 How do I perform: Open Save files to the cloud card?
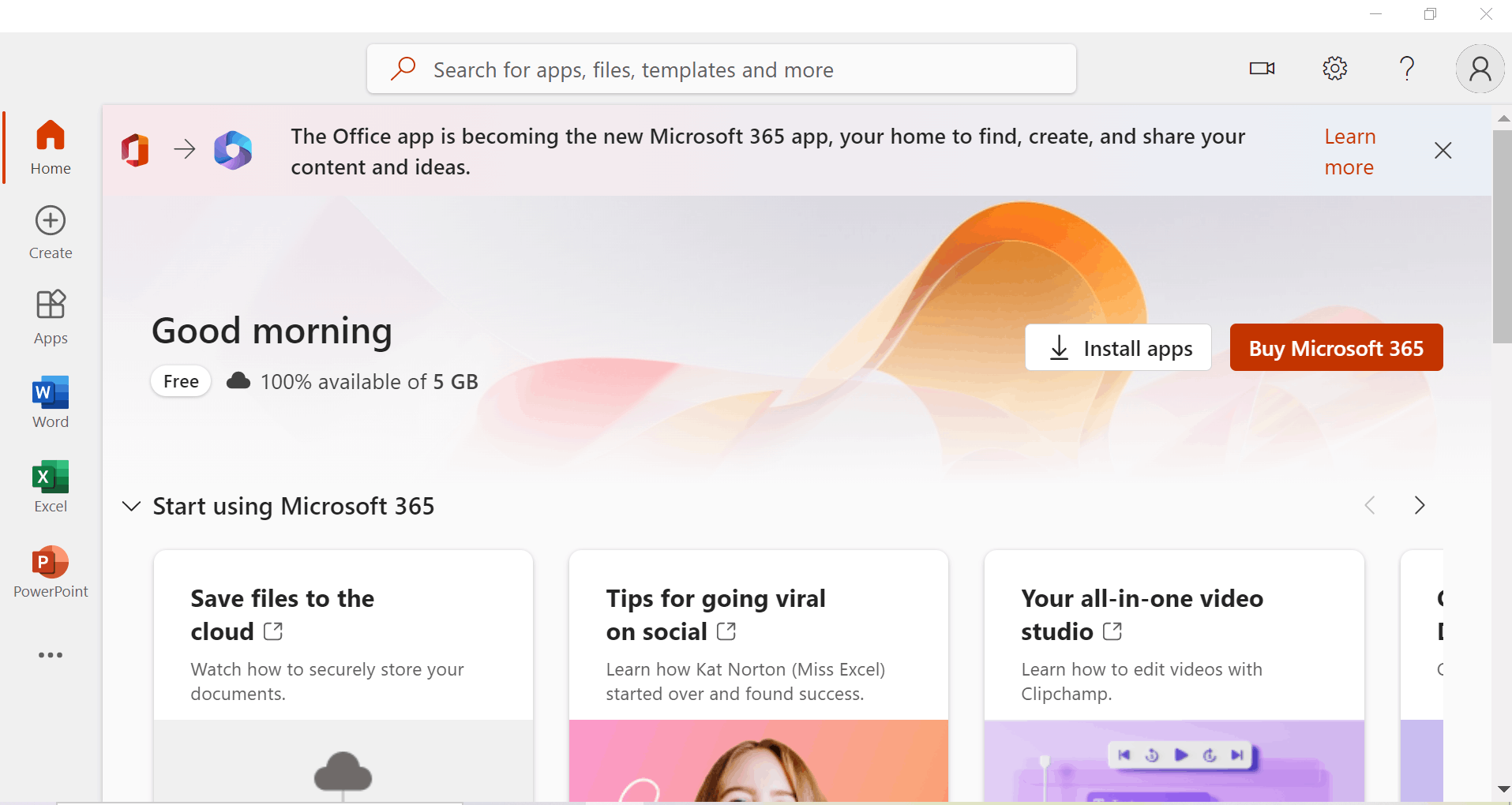point(343,676)
